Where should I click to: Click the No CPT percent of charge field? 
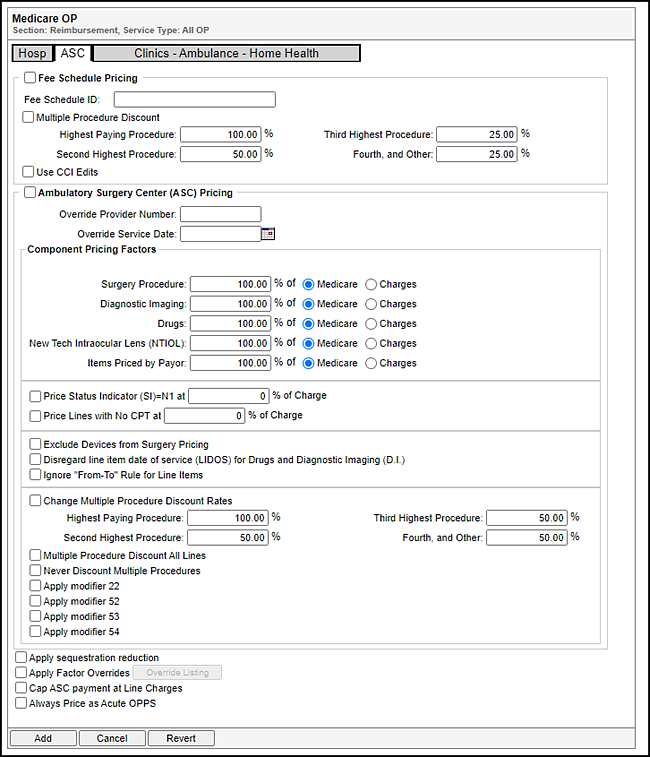(205, 416)
